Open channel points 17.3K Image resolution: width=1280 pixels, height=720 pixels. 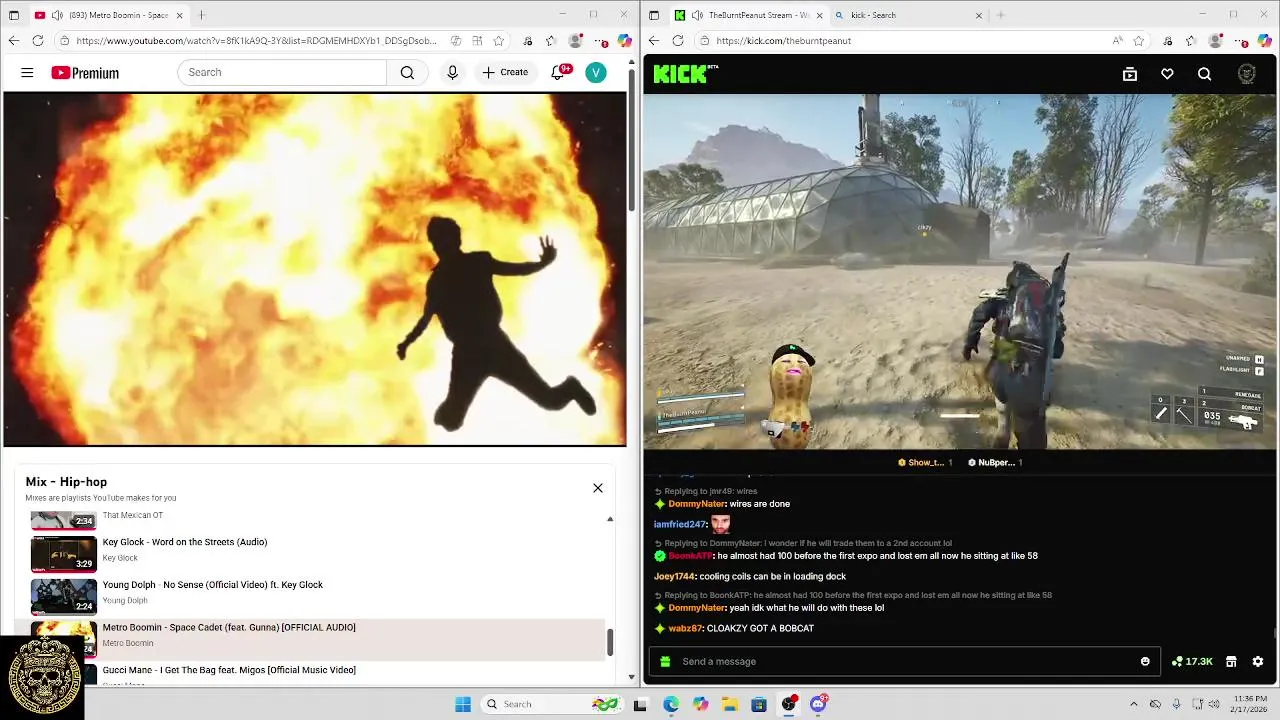pos(1192,661)
